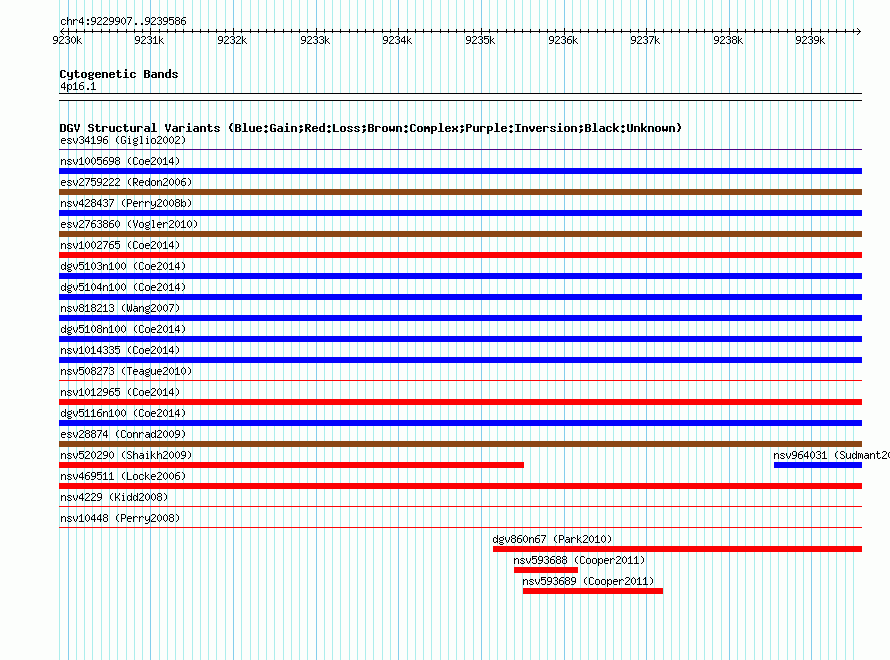Select the nsv593689 red loss bar
This screenshot has height=660, width=890.
(x=593, y=591)
